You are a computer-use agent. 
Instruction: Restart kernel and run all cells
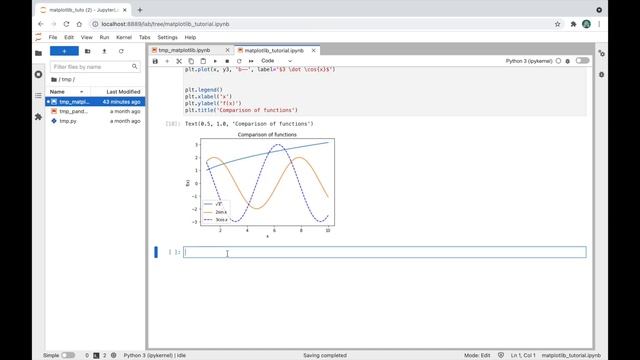[x=251, y=61]
